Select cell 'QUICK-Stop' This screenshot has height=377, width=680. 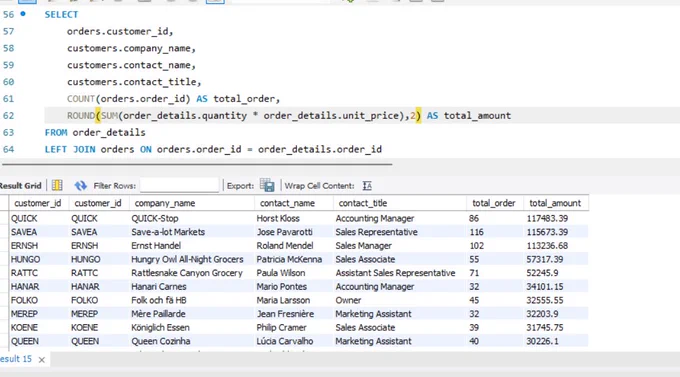coord(155,218)
